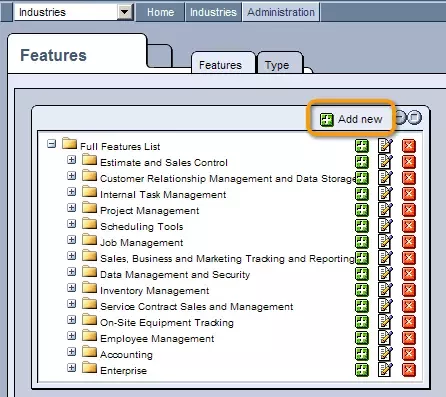This screenshot has height=397, width=446.
Task: Add item under Customer Relationship Management row
Action: click(x=362, y=178)
